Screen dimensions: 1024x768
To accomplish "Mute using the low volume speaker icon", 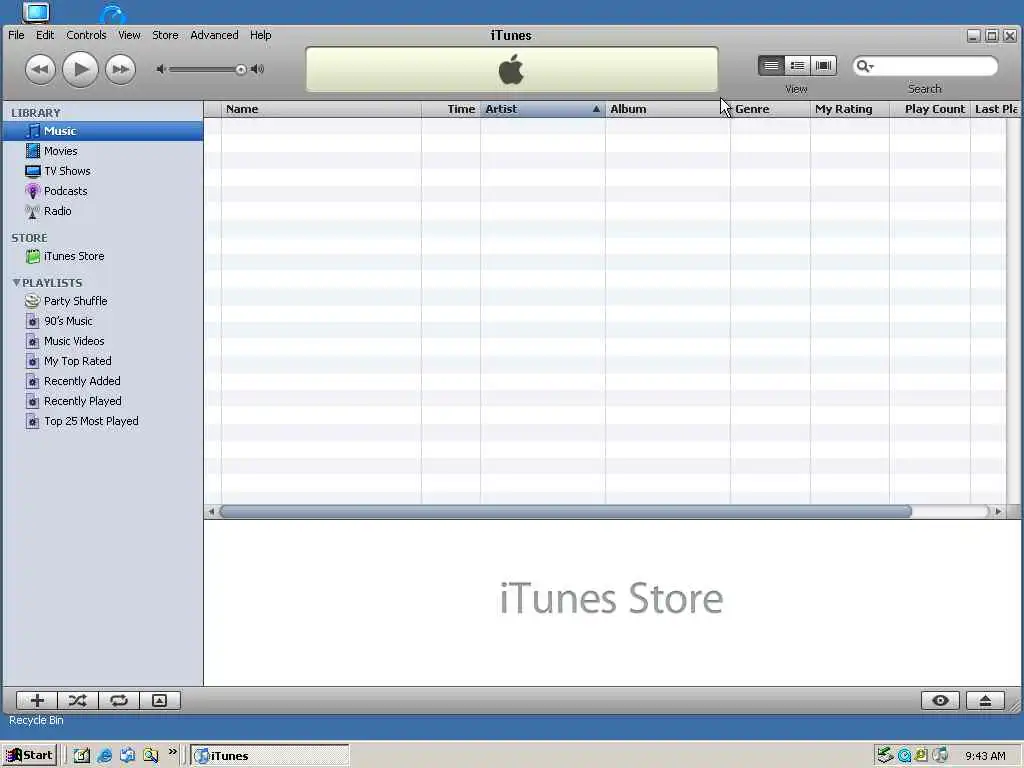I will pos(161,69).
